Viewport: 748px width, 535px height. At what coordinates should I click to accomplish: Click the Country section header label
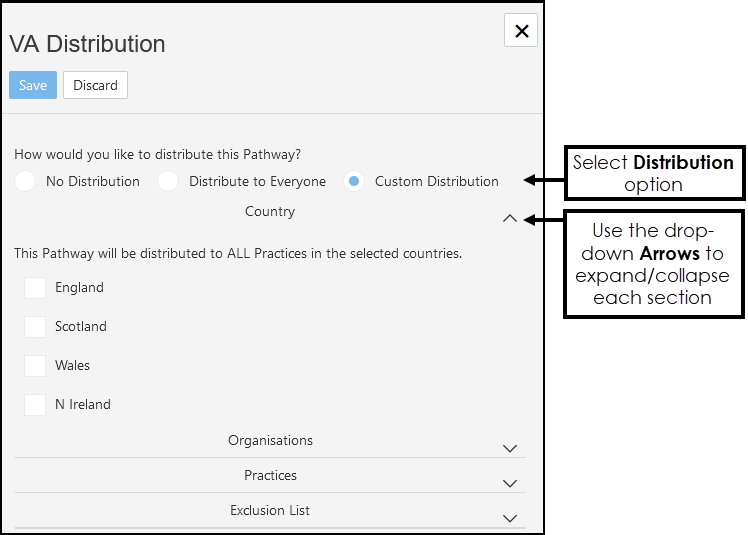(270, 211)
